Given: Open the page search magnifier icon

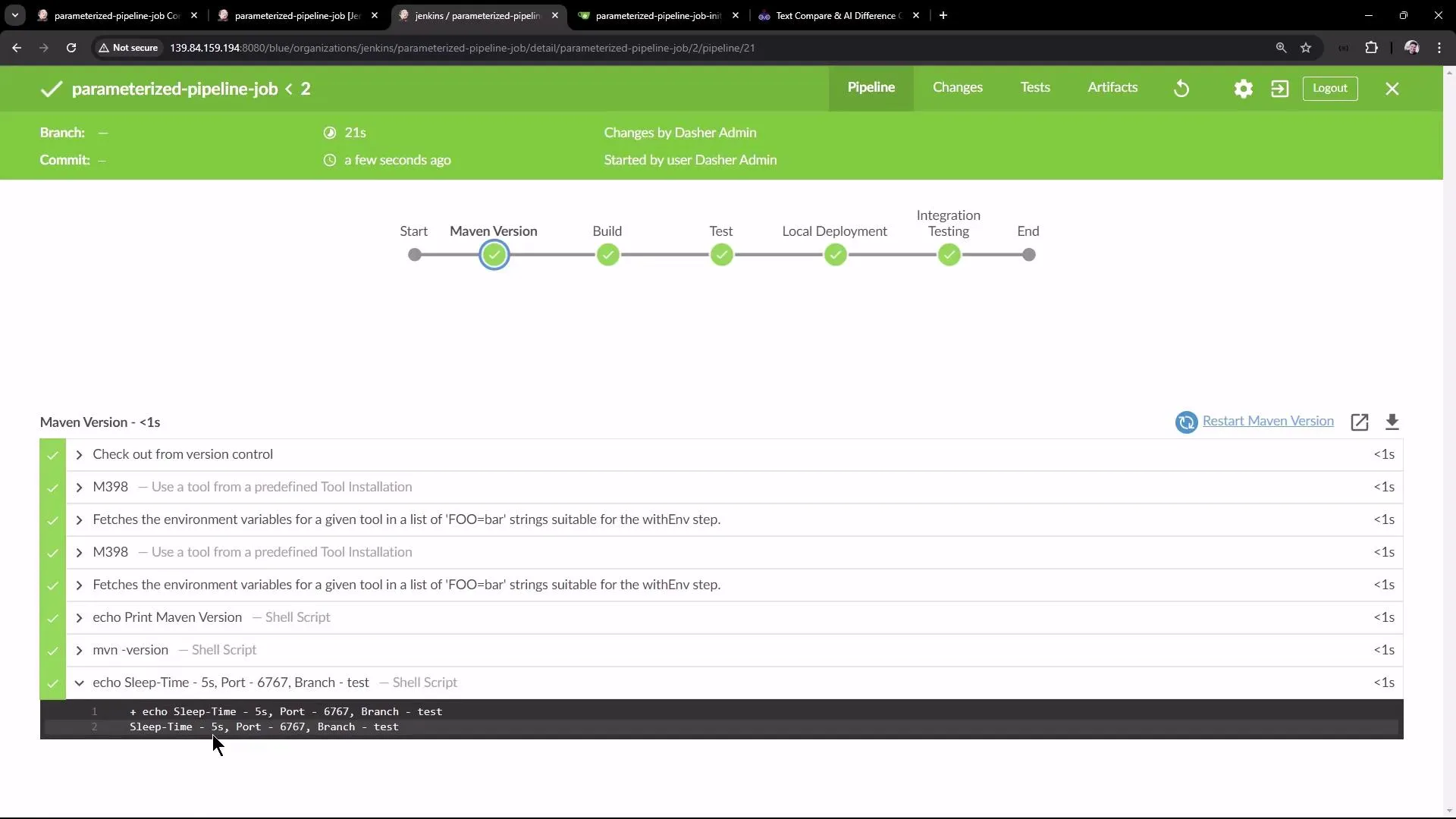Looking at the screenshot, I should [1281, 47].
